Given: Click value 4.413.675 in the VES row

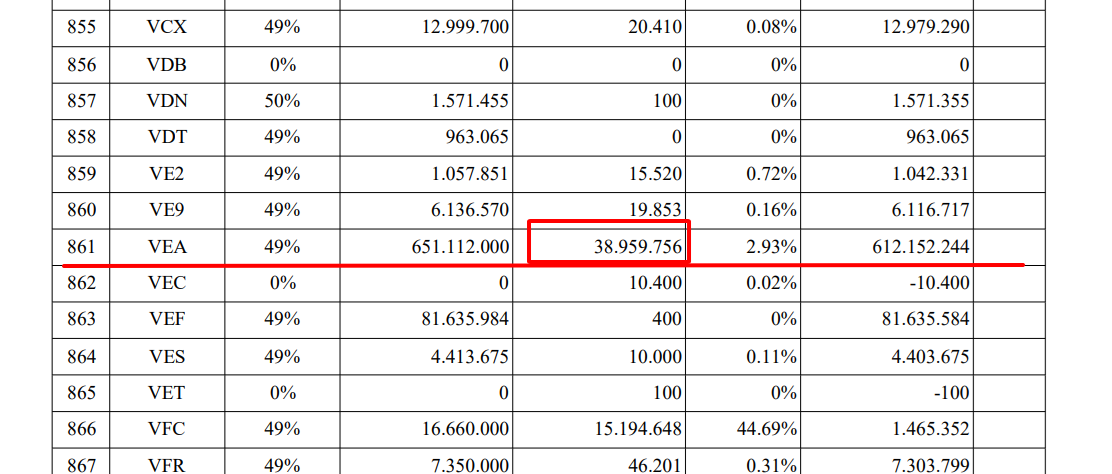Looking at the screenshot, I should tap(467, 356).
